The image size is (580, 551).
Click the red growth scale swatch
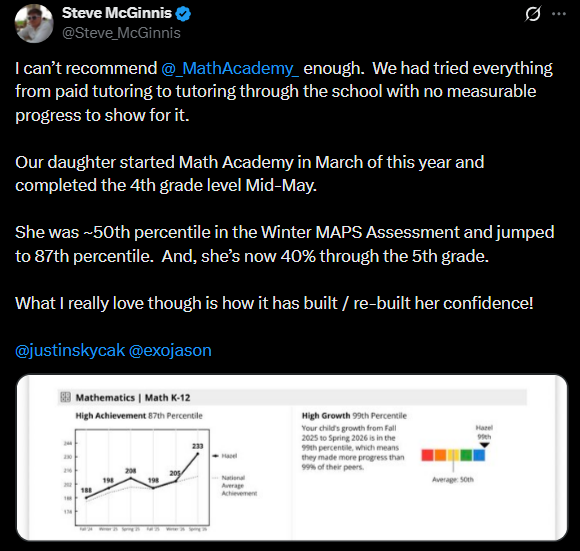point(427,455)
